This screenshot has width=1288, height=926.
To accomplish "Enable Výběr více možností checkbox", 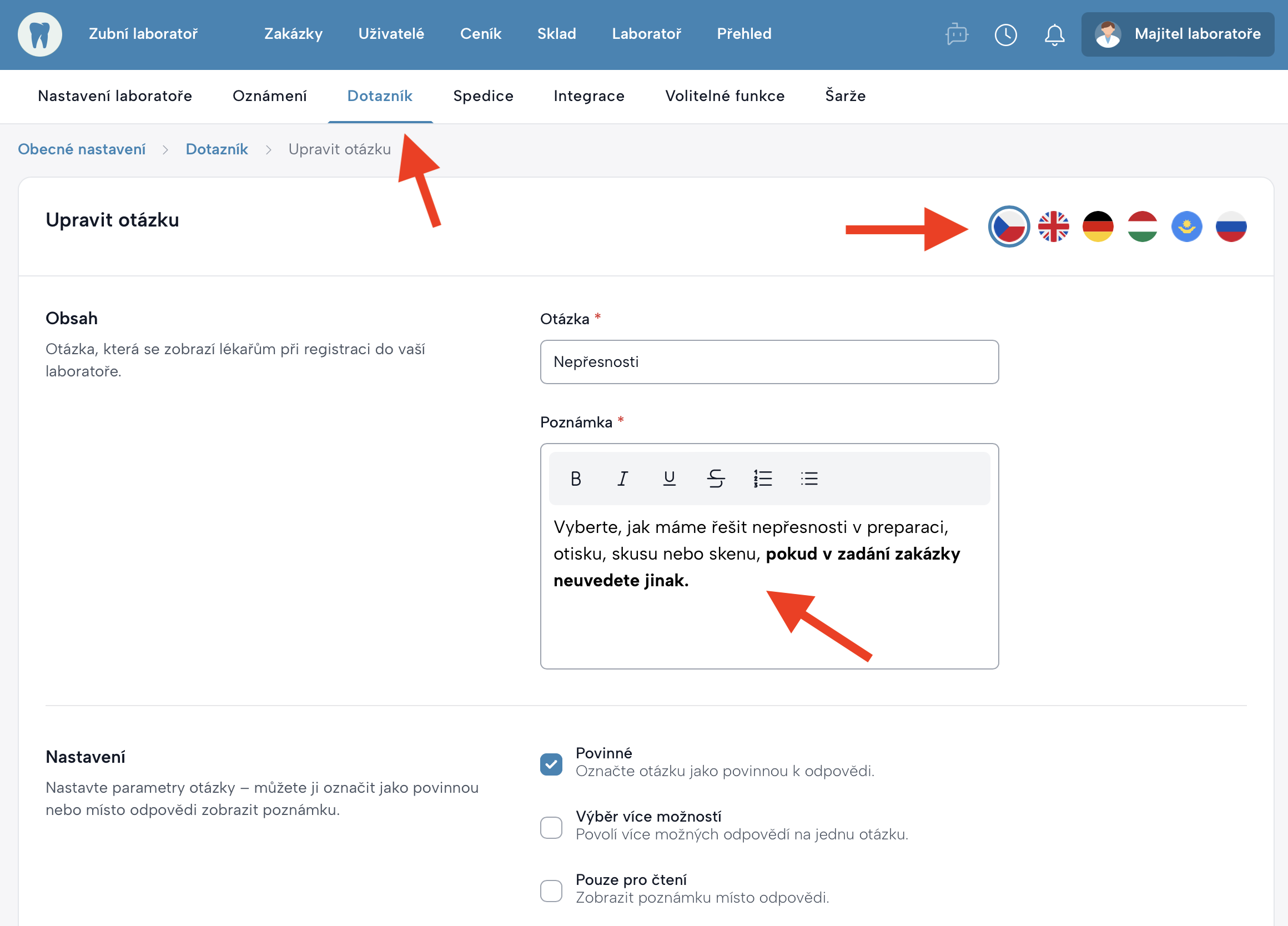I will coord(551,827).
